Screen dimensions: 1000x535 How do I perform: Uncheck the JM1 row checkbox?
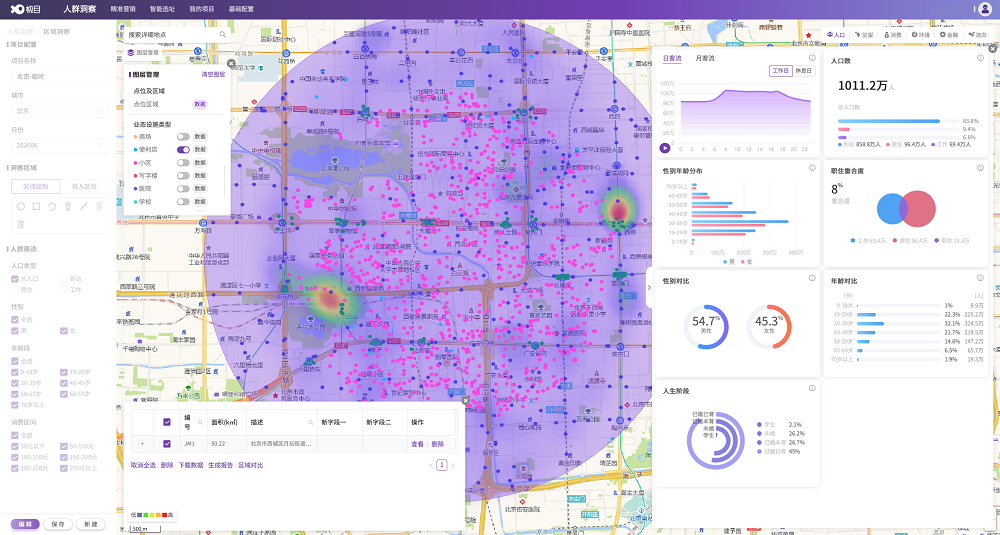pyautogui.click(x=167, y=444)
